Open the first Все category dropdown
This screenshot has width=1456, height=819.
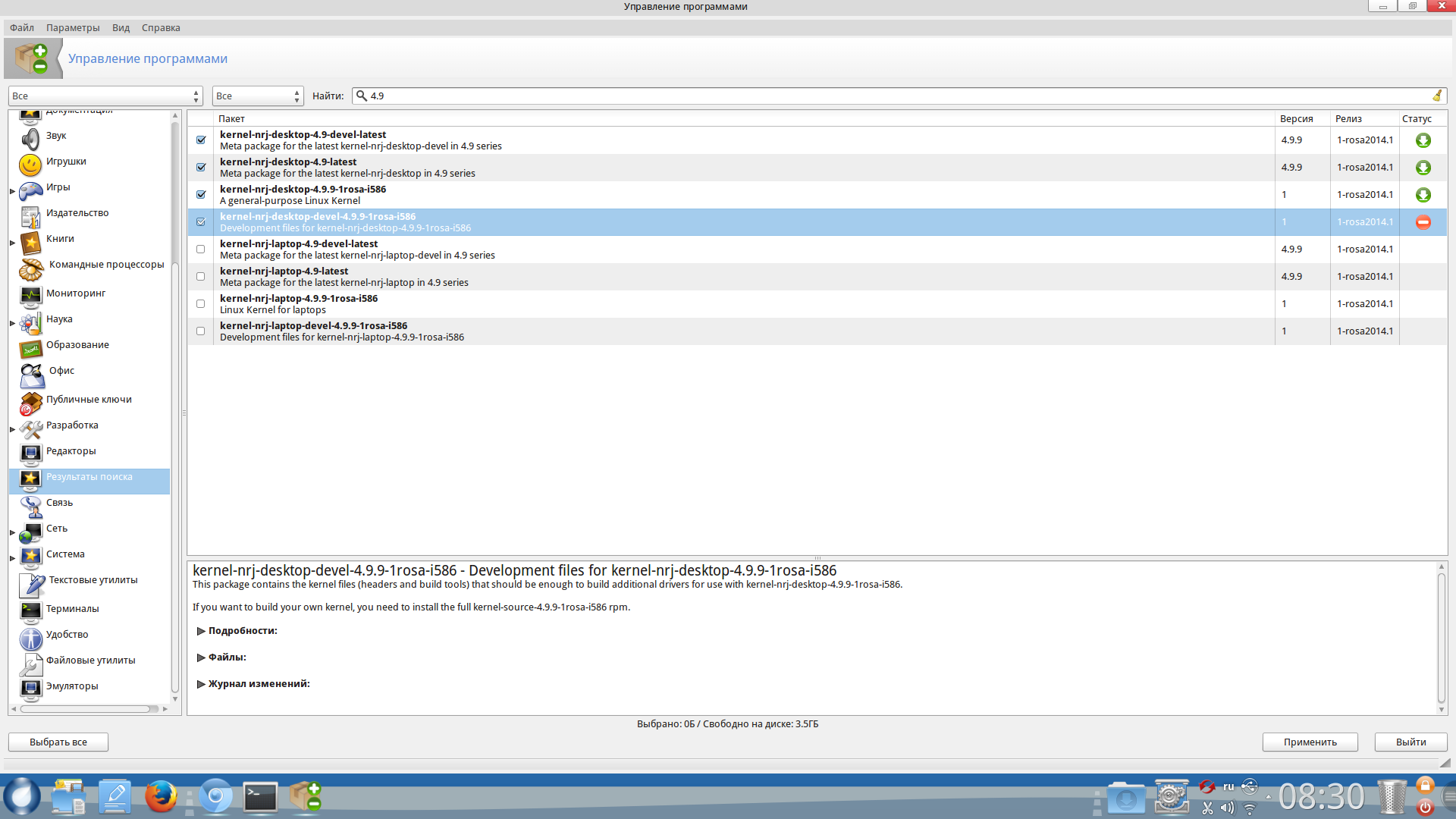coord(105,96)
